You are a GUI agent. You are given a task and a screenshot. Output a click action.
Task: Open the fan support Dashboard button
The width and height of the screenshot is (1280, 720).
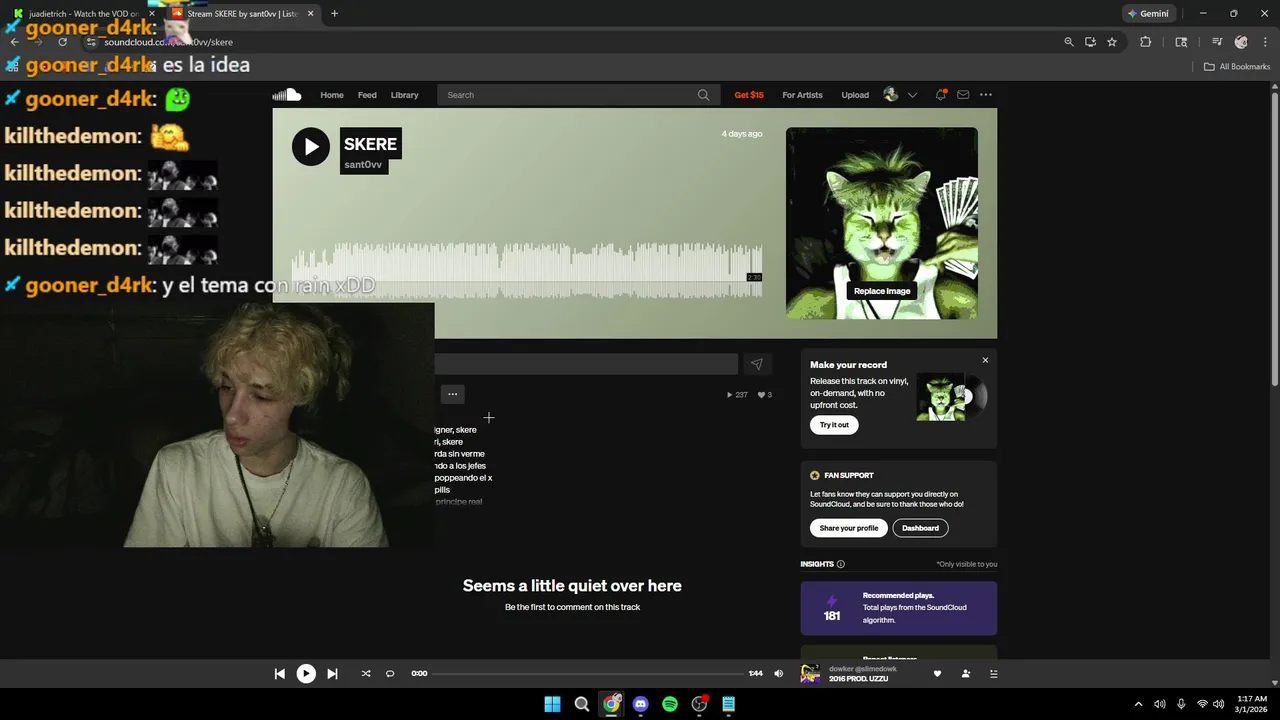(920, 528)
